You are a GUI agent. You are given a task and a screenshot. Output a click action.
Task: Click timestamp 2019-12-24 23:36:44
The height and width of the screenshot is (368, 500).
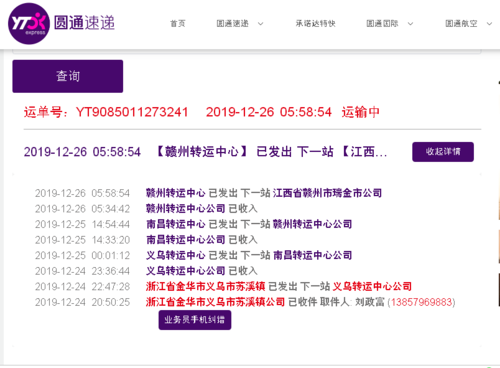[x=82, y=271]
